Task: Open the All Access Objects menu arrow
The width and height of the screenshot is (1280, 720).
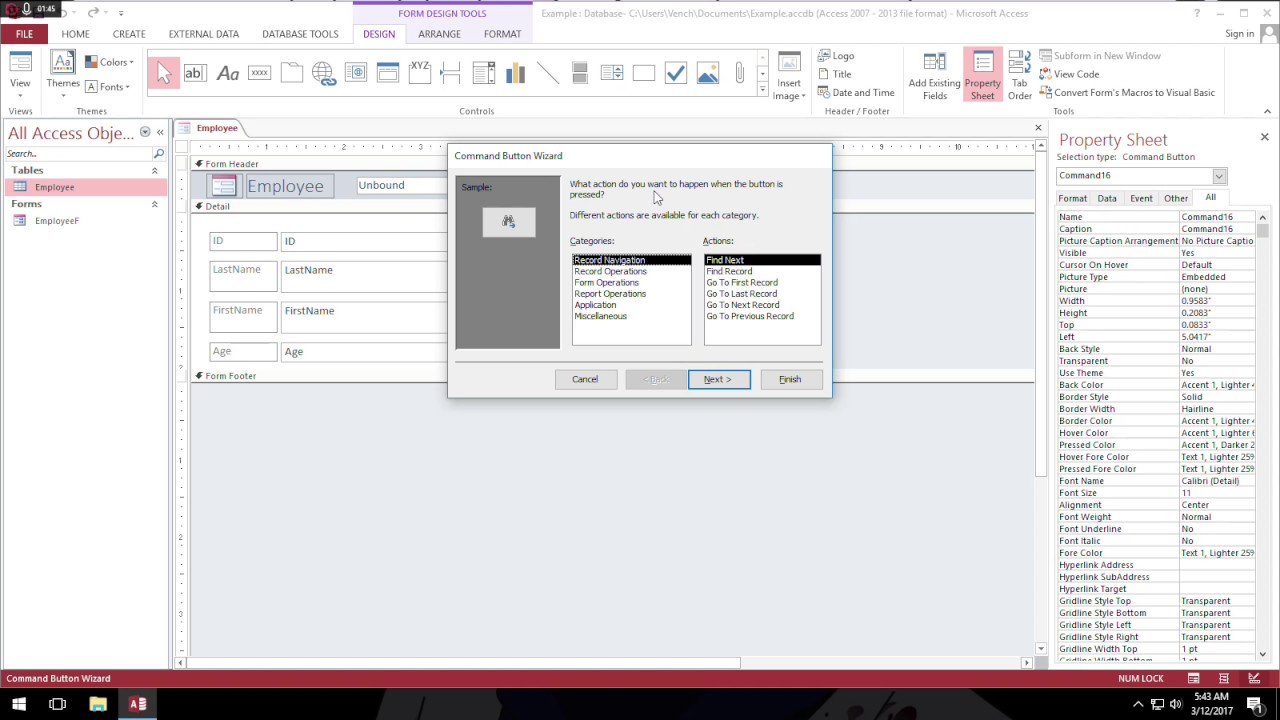Action: click(x=145, y=132)
